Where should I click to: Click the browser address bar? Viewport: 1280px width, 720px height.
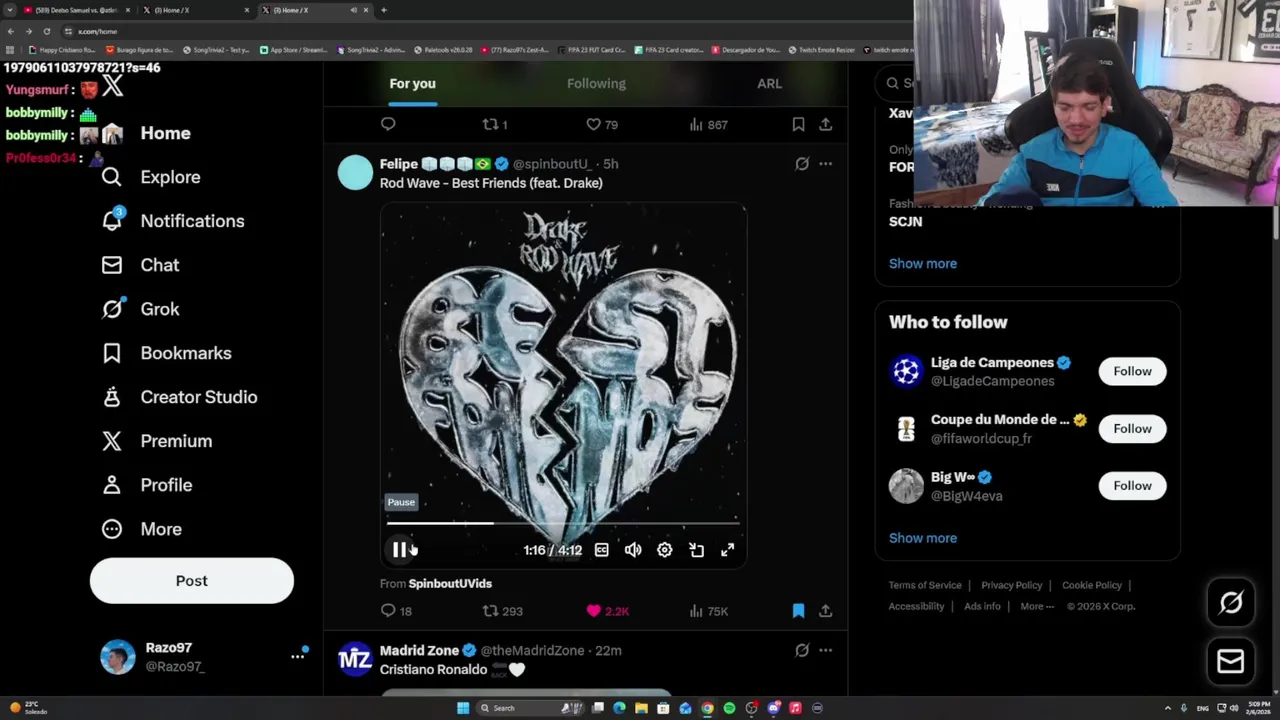pyautogui.click(x=480, y=31)
